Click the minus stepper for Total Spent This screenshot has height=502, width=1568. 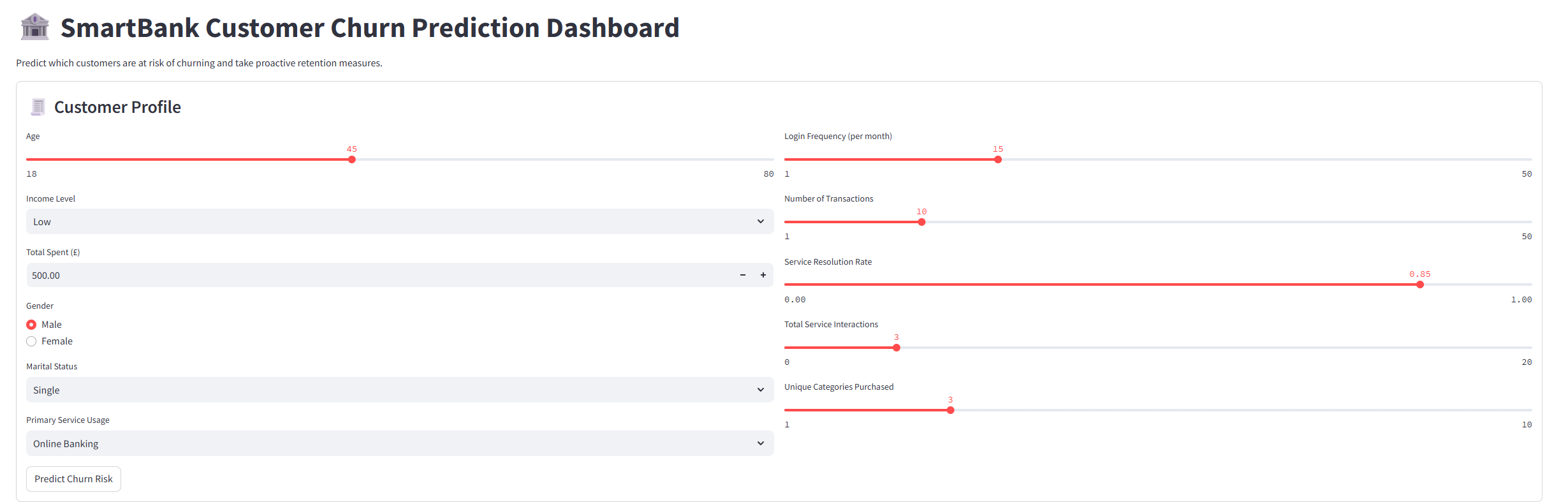(x=743, y=275)
